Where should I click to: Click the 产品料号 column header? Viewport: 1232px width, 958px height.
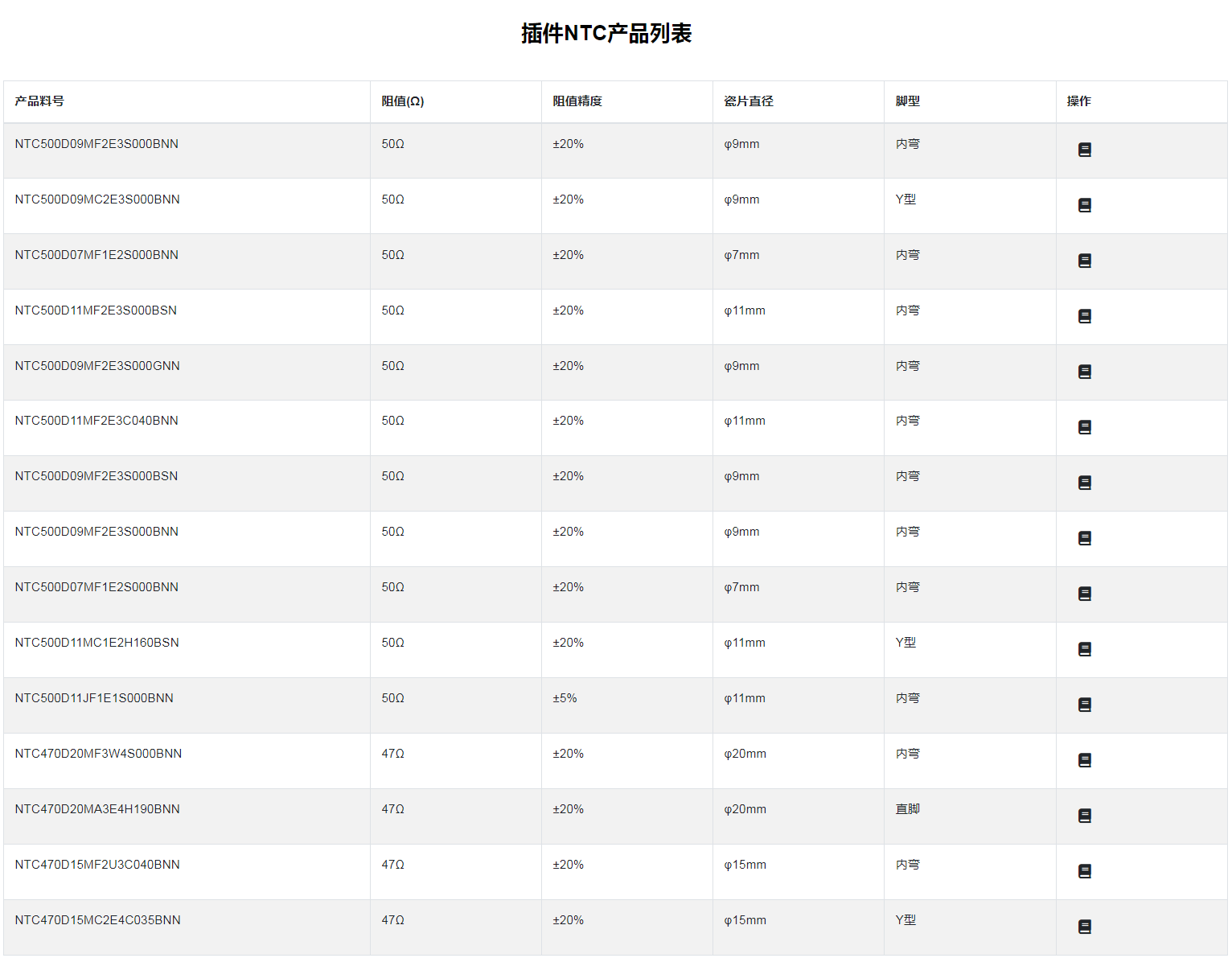pyautogui.click(x=39, y=101)
